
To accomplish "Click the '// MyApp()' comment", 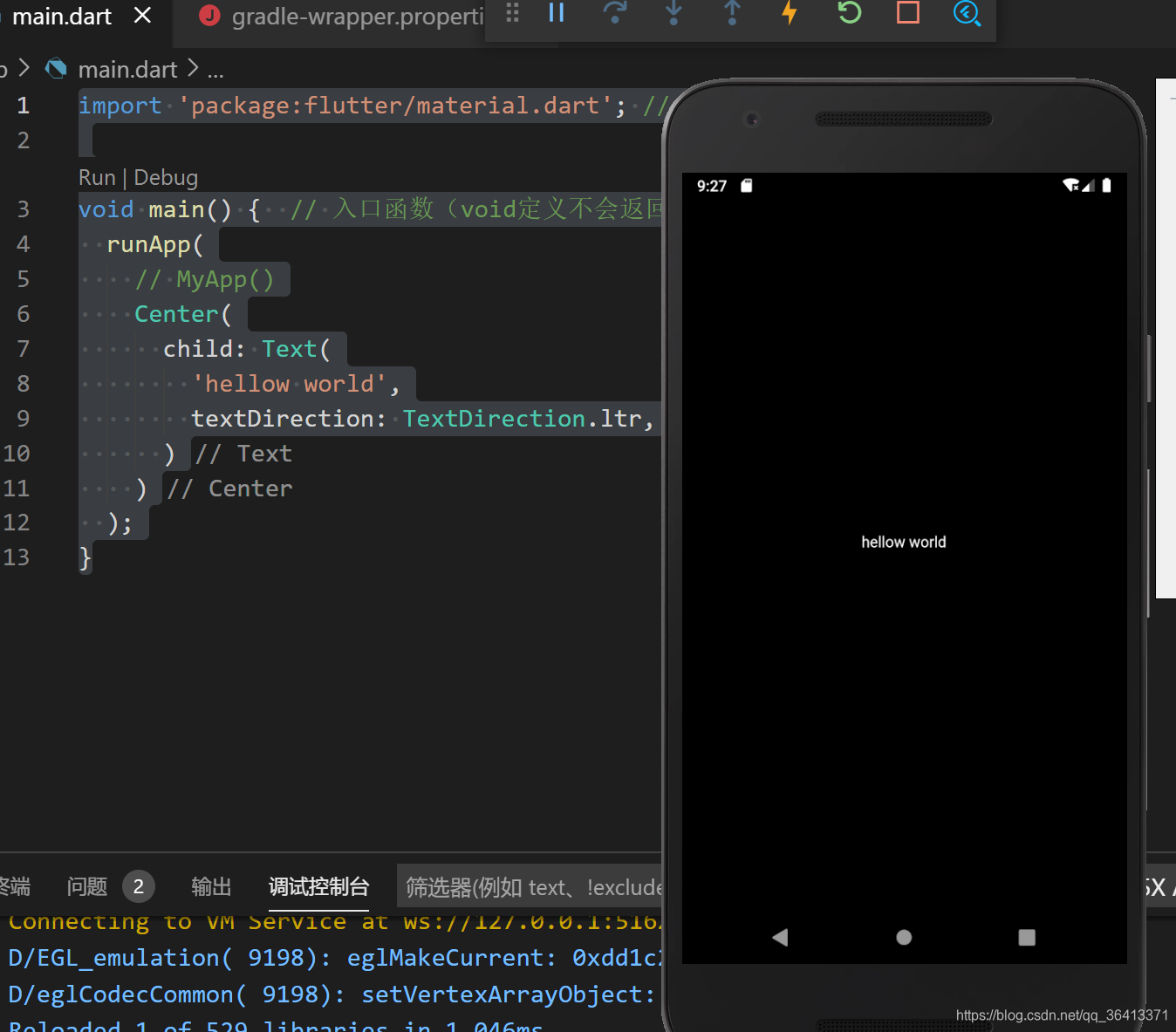I will point(205,279).
